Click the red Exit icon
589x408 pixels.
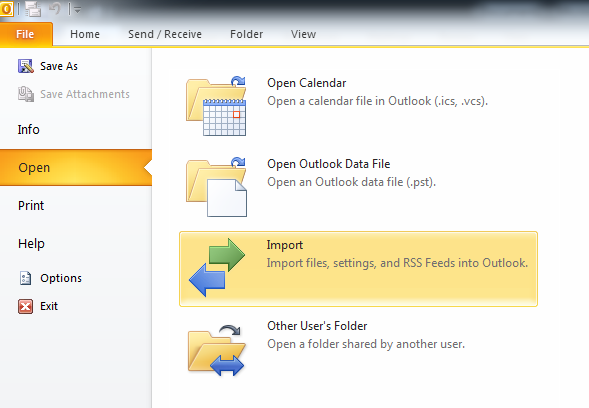click(x=26, y=306)
